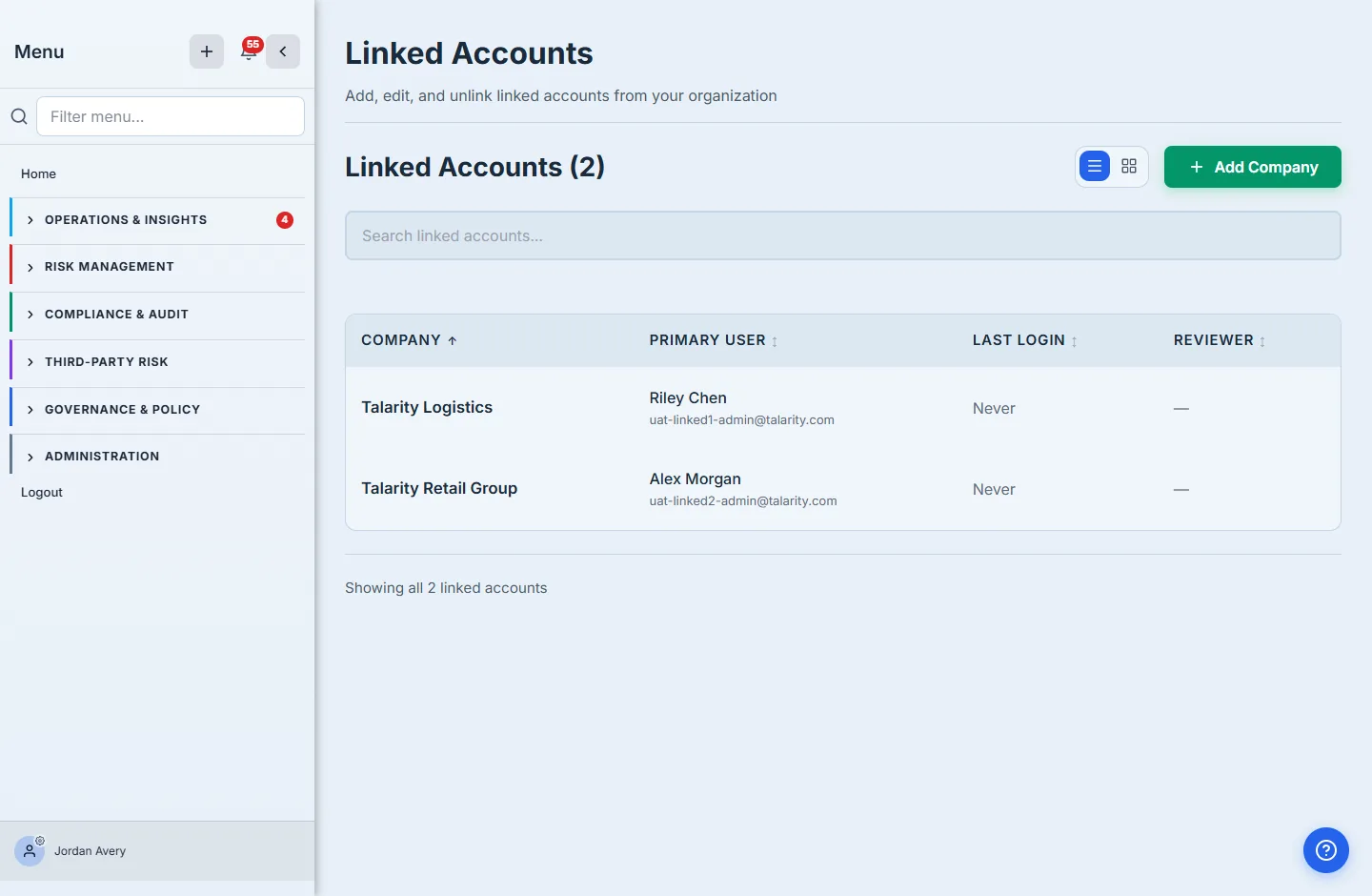Go to Home in sidebar
Image resolution: width=1372 pixels, height=896 pixels.
[x=38, y=173]
